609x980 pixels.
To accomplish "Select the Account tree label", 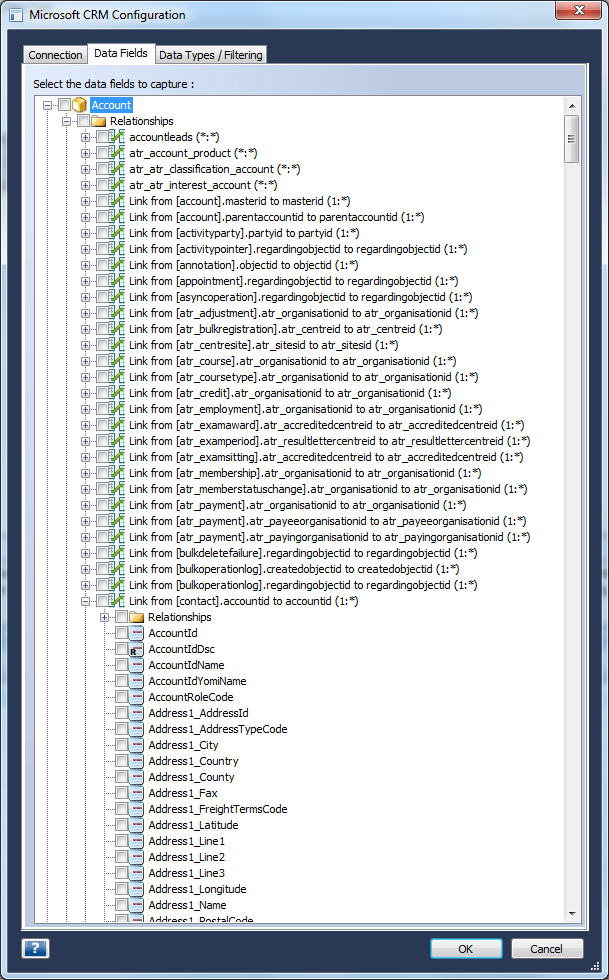I will [111, 105].
